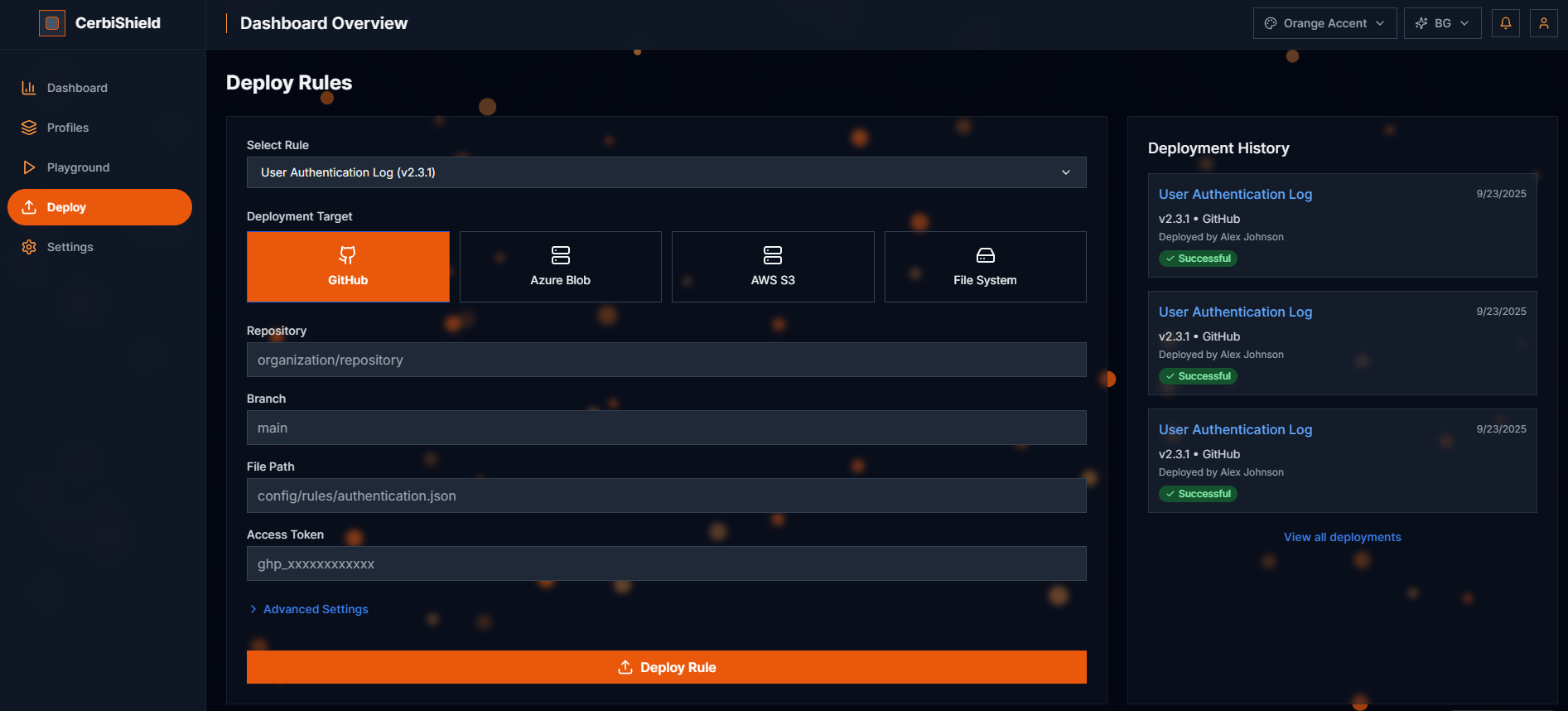Open the user profile icon
The image size is (1568, 711).
(x=1543, y=23)
